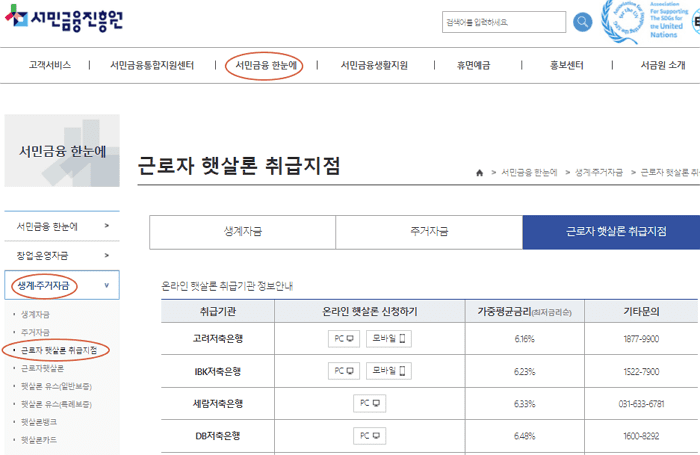
Task: Open 햇살론 유스(일반보증) sidebar link
Action: tap(56, 386)
